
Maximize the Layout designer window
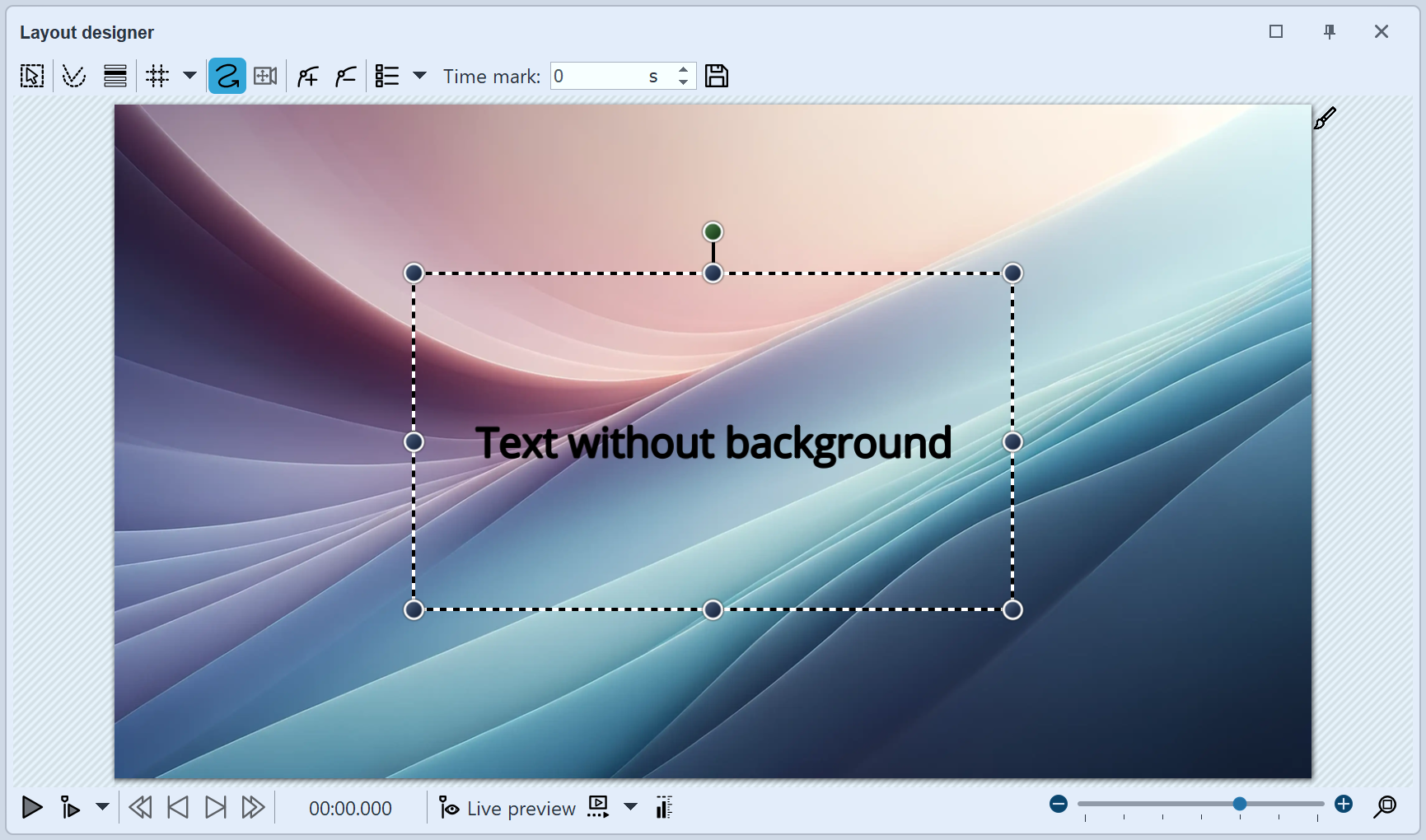coord(1276,31)
